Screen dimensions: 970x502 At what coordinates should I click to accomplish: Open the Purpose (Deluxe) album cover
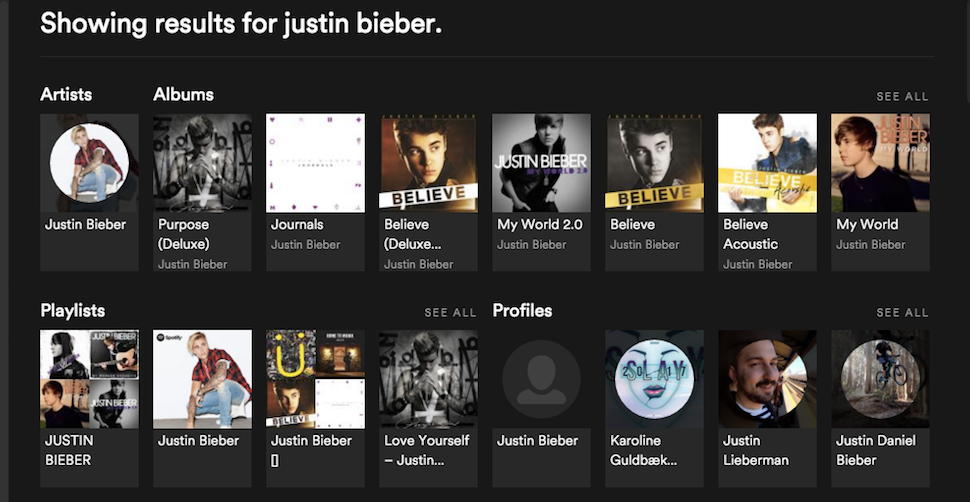(x=202, y=163)
